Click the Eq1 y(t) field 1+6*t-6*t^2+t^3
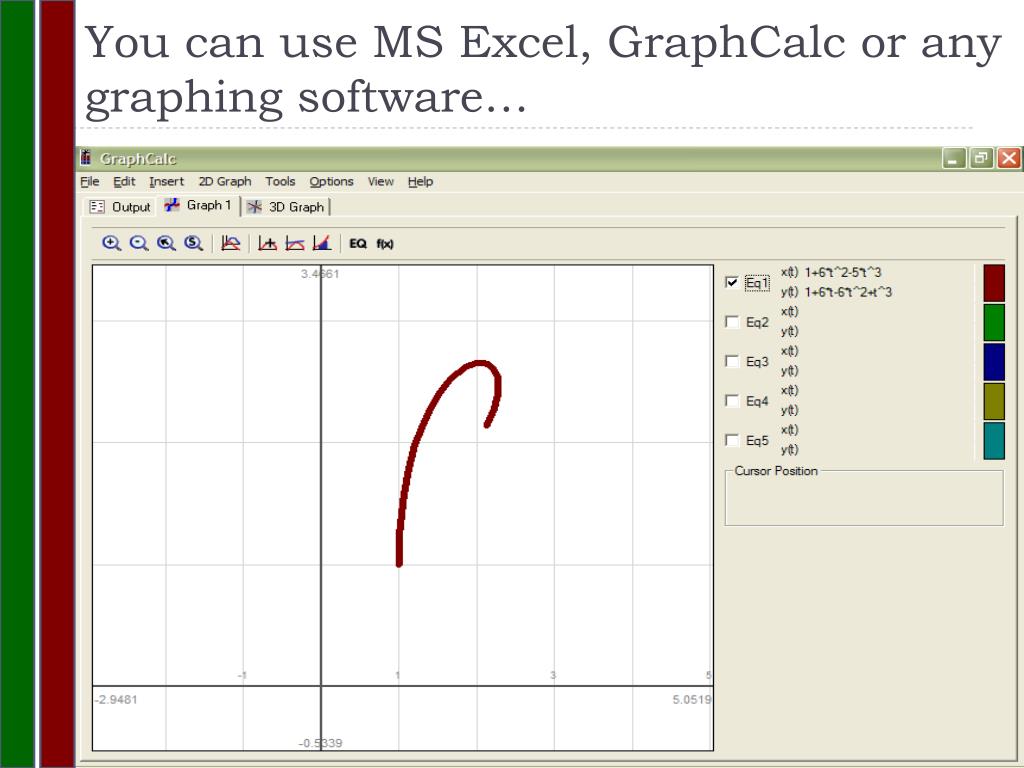1024x768 pixels. pyautogui.click(x=848, y=292)
